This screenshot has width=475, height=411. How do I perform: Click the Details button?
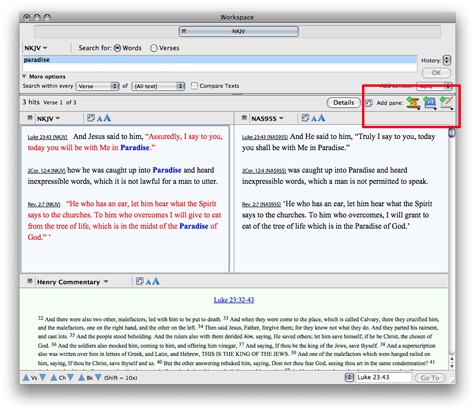(x=344, y=102)
